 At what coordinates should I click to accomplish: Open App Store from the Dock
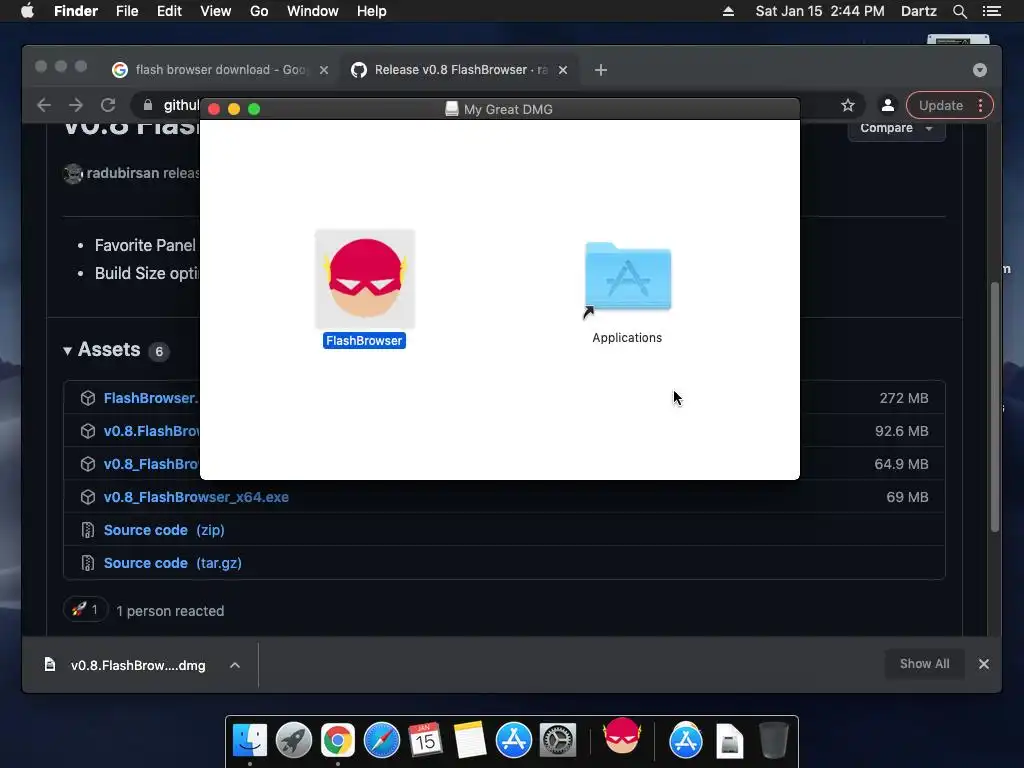coord(513,740)
